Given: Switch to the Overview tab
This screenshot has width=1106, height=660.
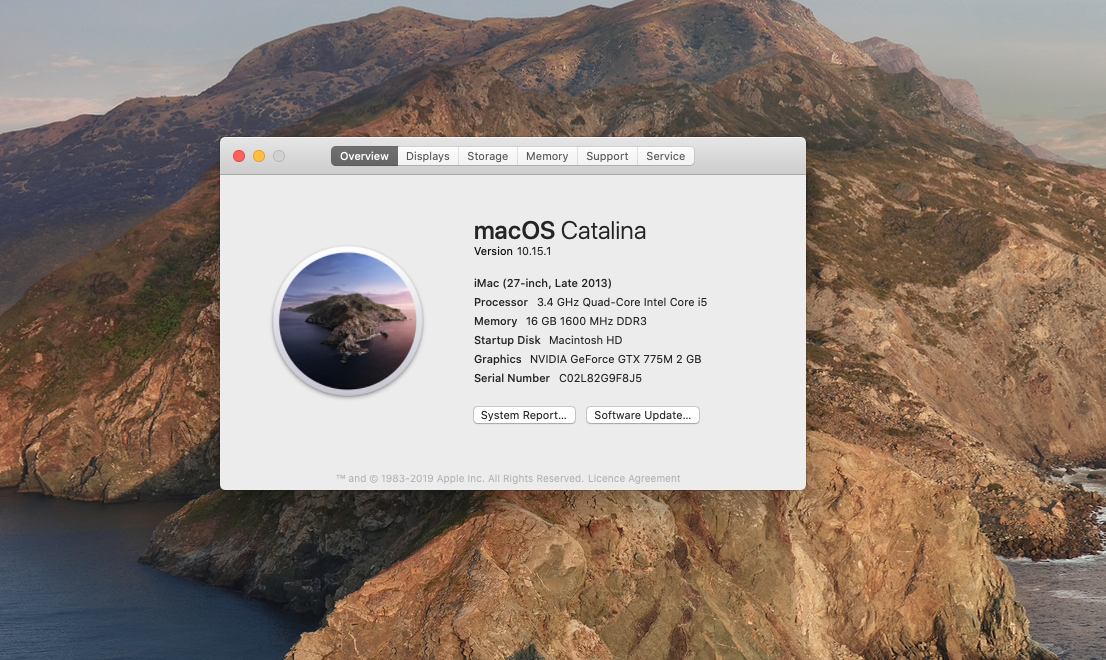Looking at the screenshot, I should [x=364, y=156].
